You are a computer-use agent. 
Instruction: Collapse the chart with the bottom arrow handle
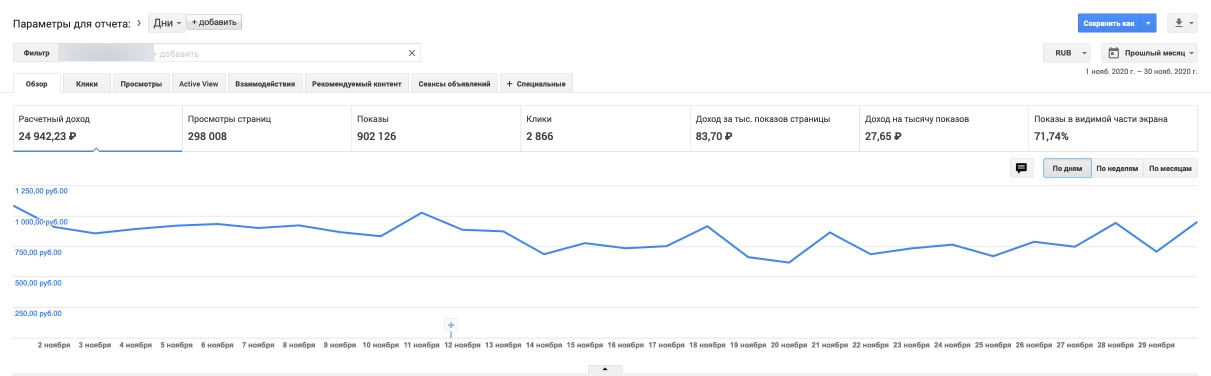[x=604, y=369]
